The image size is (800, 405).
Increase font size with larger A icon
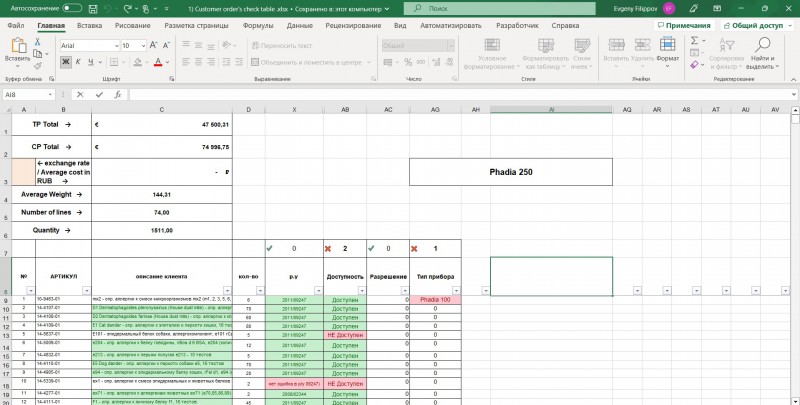tap(154, 45)
